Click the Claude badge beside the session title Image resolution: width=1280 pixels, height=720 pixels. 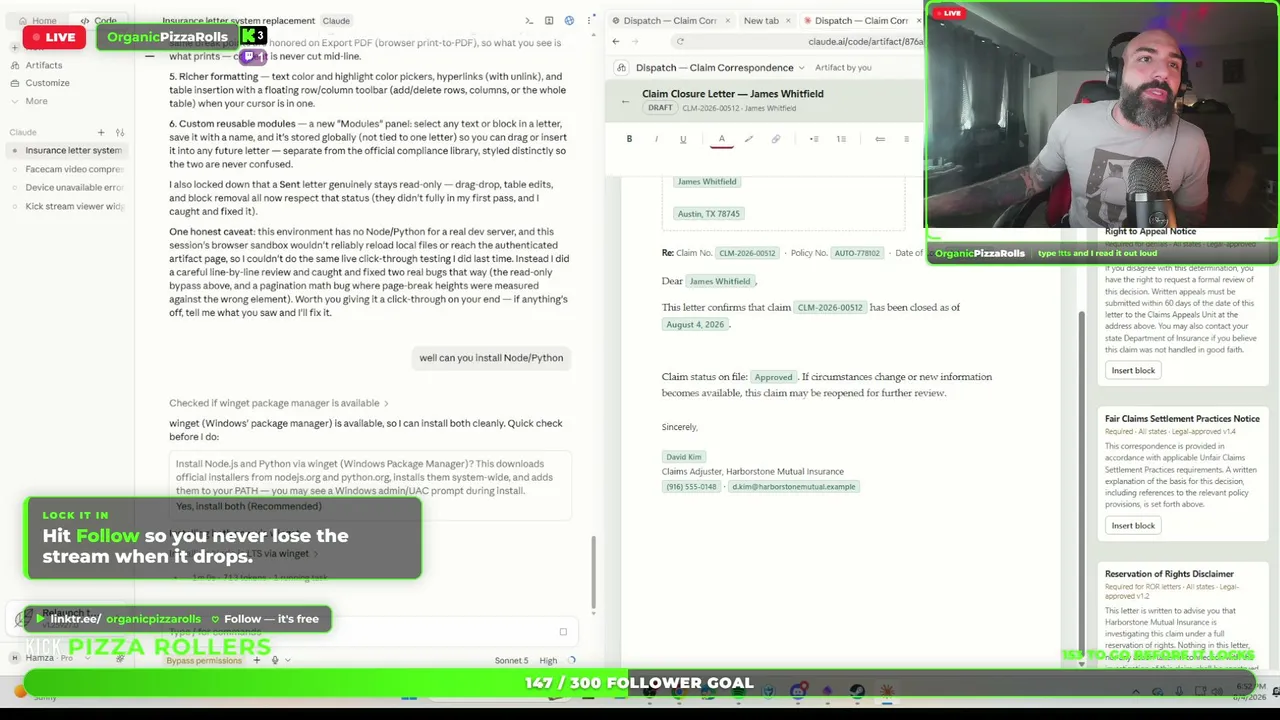[336, 20]
